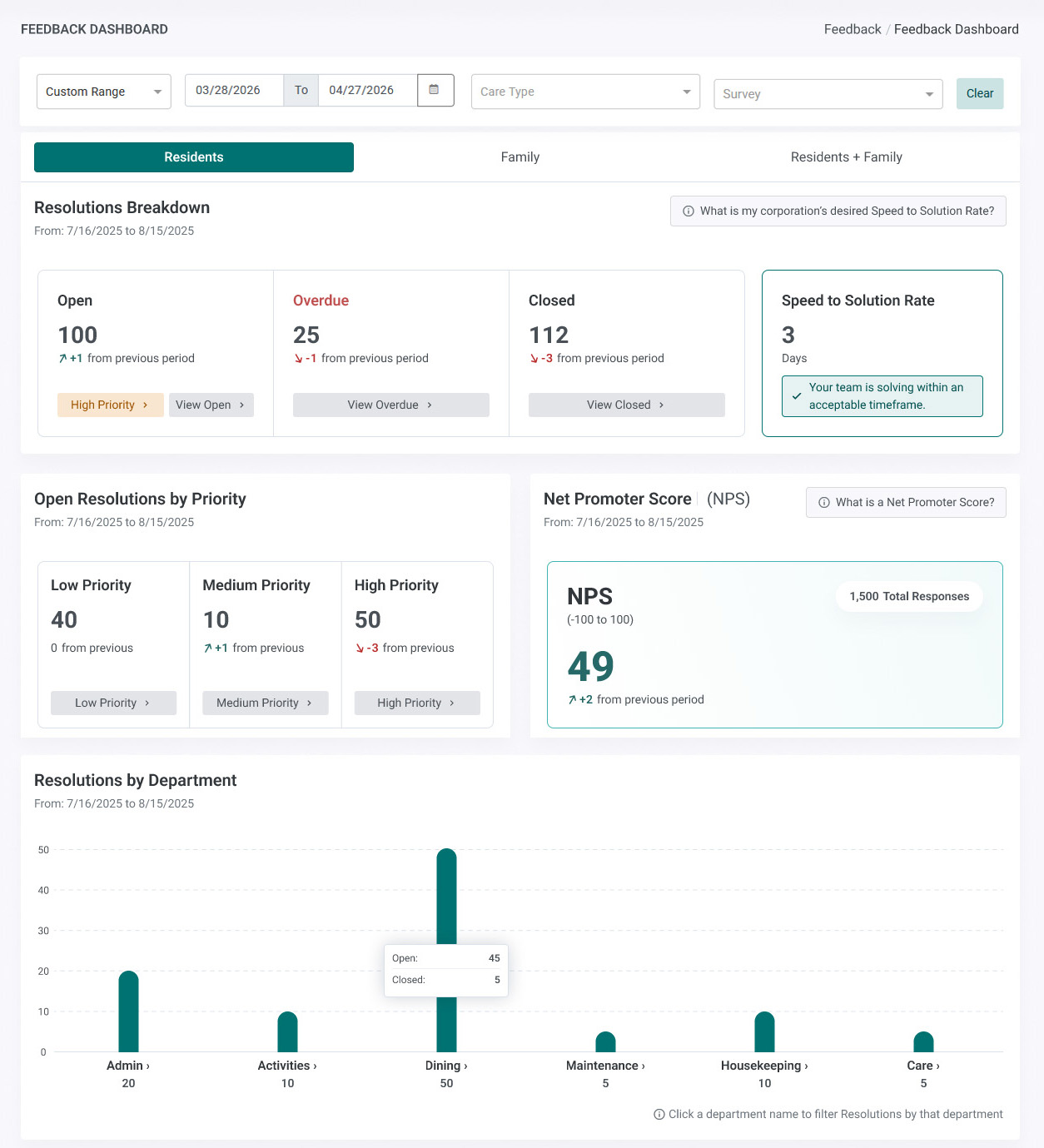
Task: Click info icon beside Speed to Solution question
Action: 689,211
